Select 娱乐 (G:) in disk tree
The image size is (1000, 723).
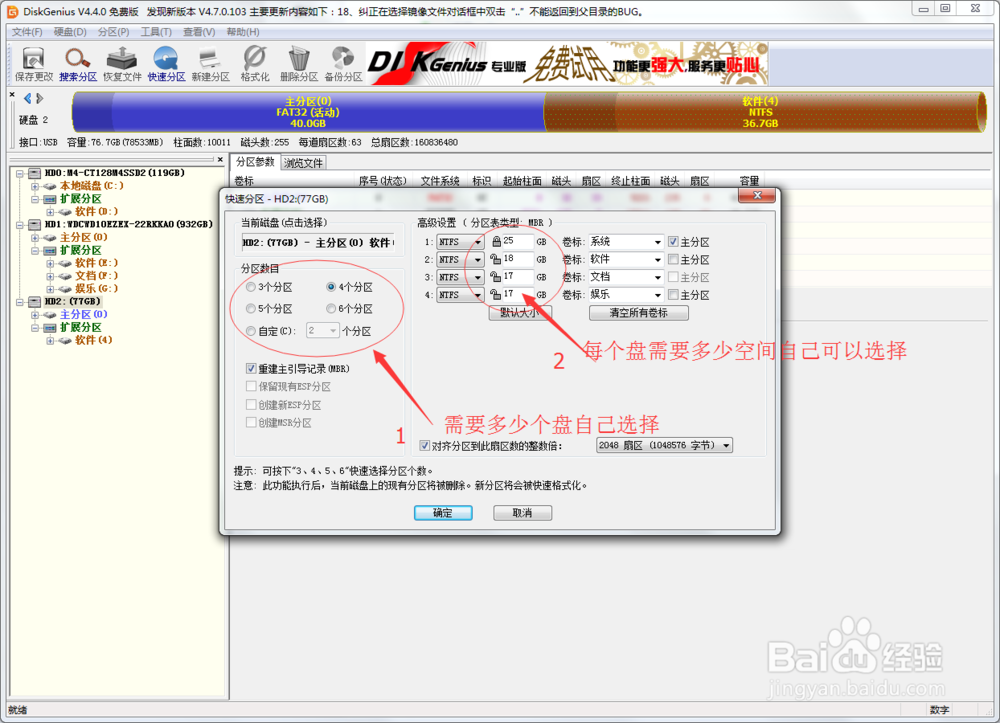[x=97, y=289]
